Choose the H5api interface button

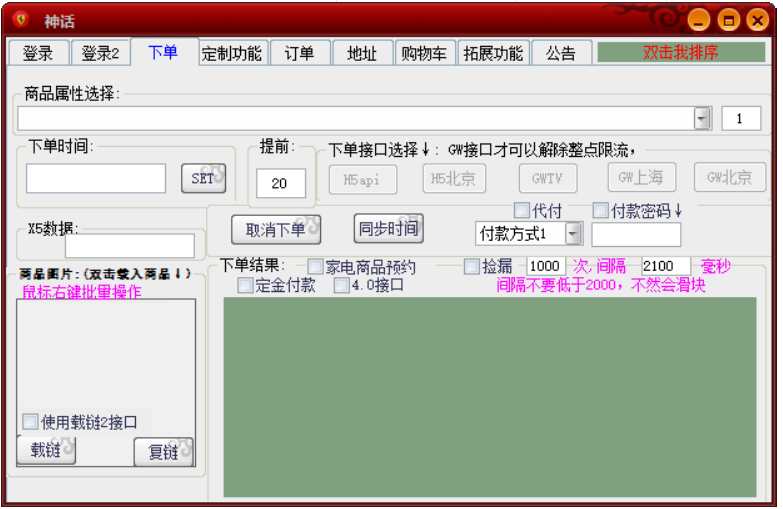(362, 180)
